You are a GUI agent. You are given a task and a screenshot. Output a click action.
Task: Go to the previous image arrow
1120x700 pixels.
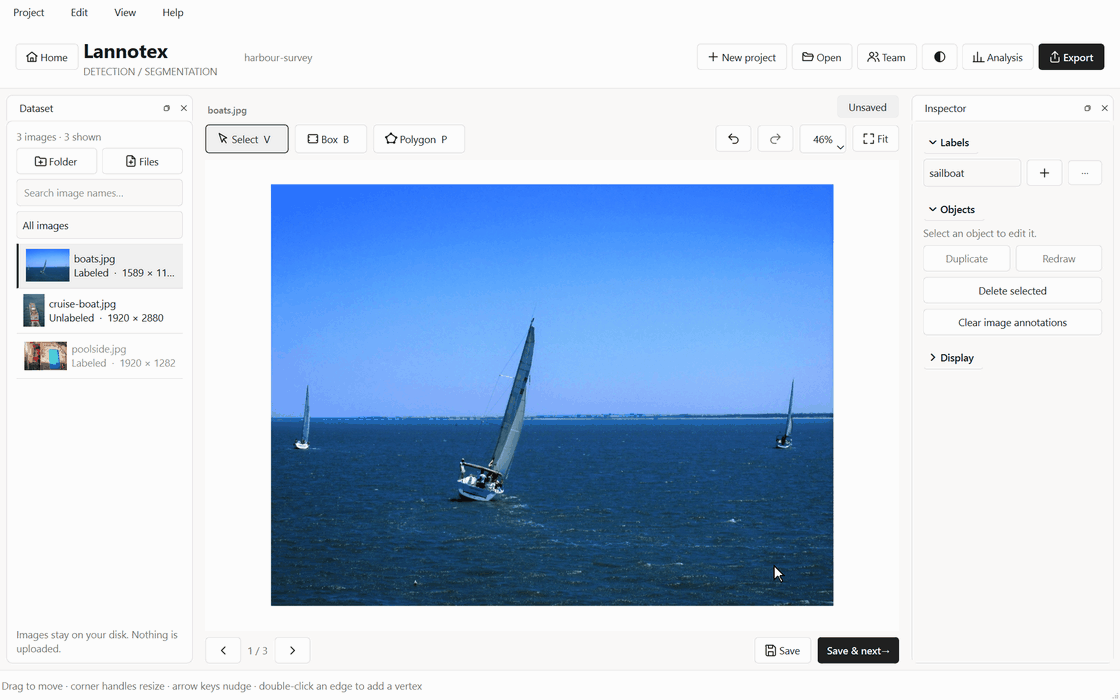[x=224, y=650]
